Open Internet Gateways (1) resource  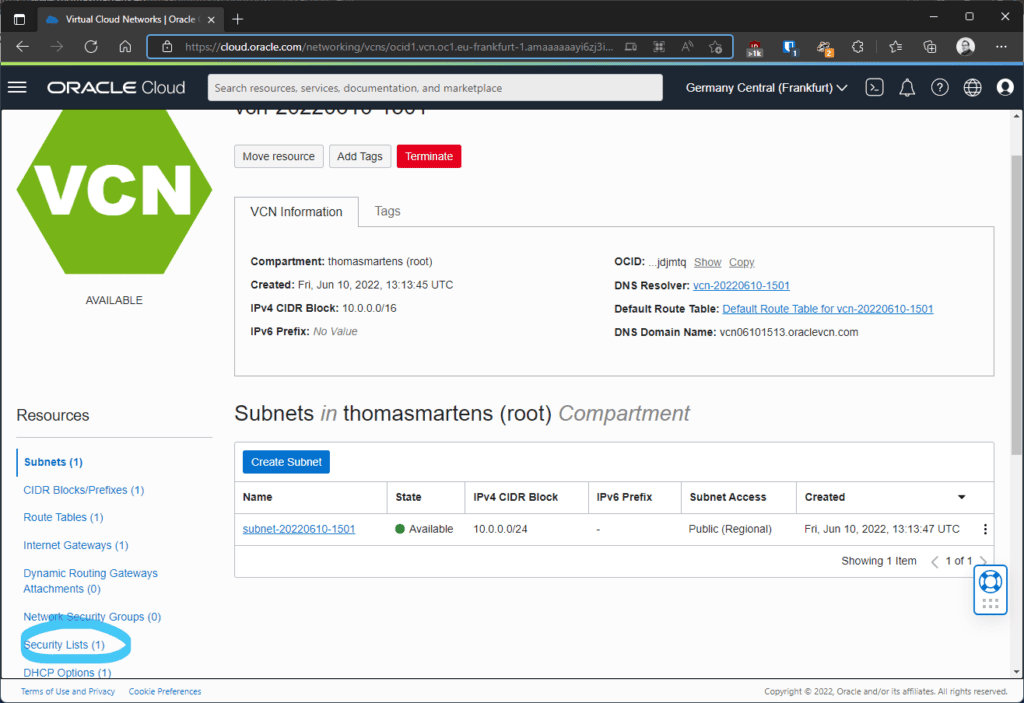pyautogui.click(x=76, y=545)
